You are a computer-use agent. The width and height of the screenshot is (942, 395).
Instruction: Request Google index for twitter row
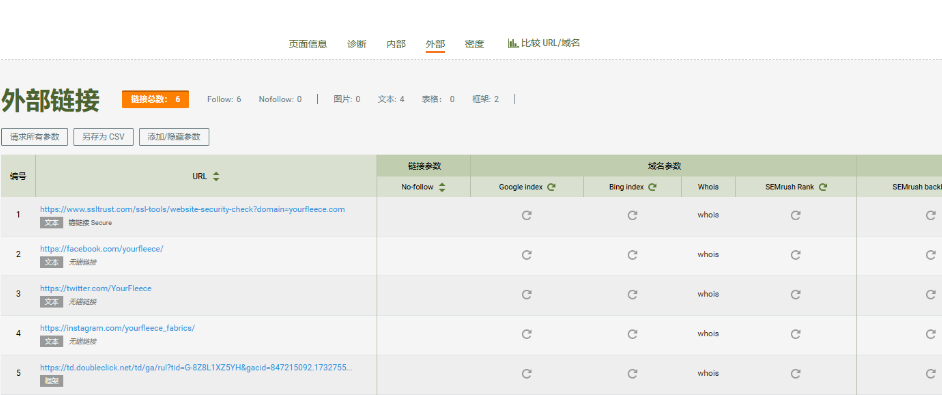click(527, 295)
